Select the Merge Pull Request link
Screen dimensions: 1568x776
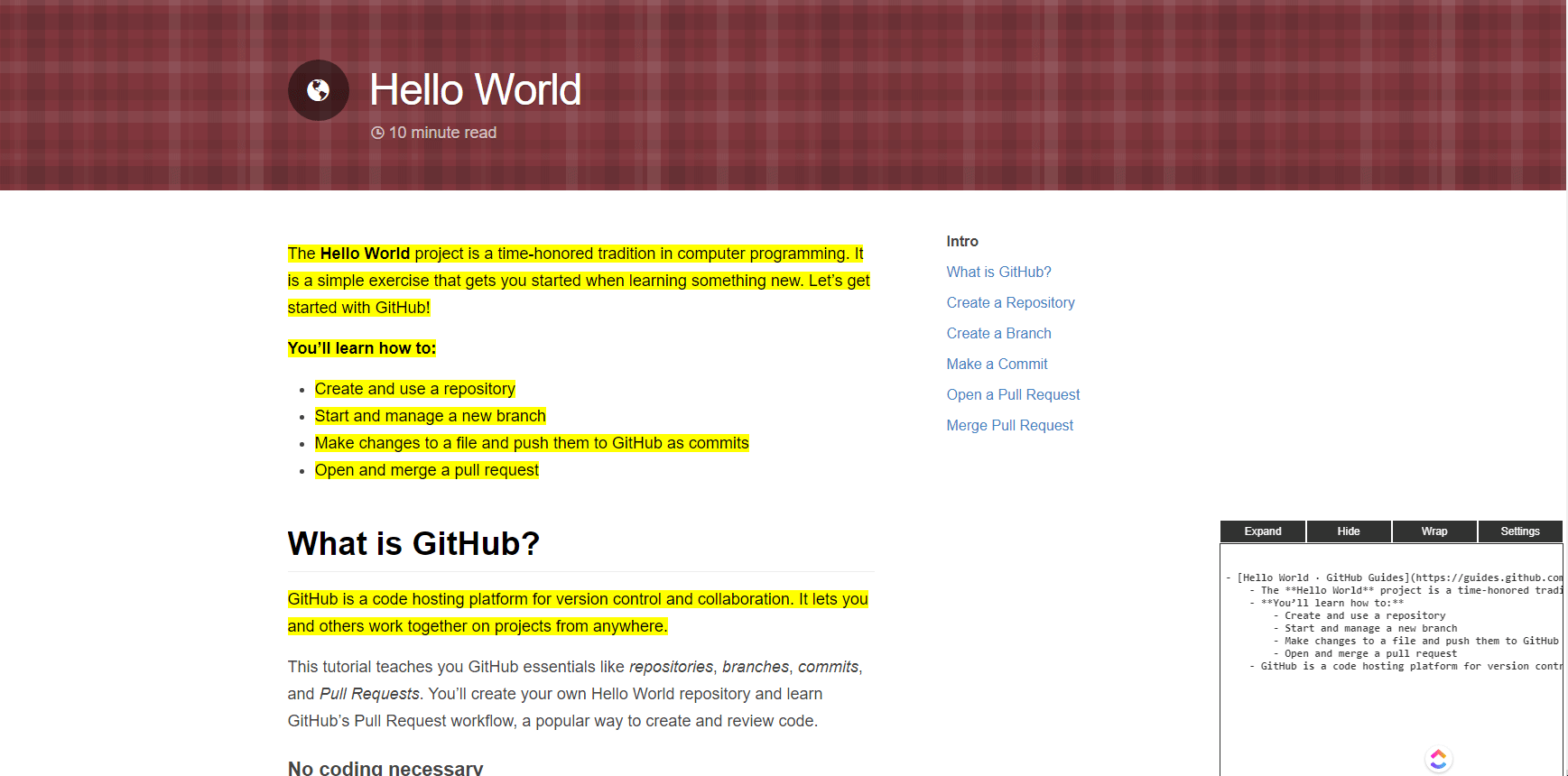pos(1009,426)
